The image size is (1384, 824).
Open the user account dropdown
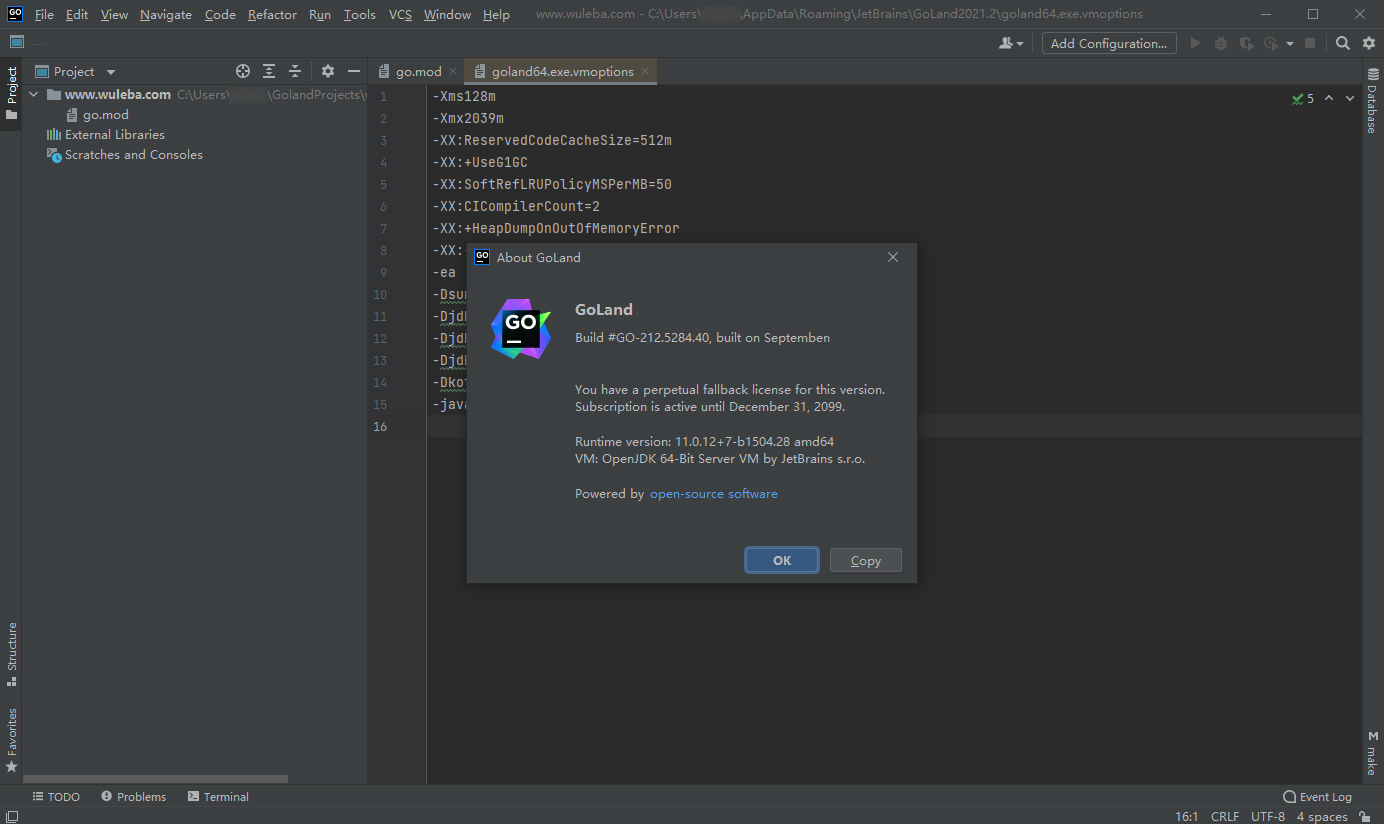point(1011,43)
